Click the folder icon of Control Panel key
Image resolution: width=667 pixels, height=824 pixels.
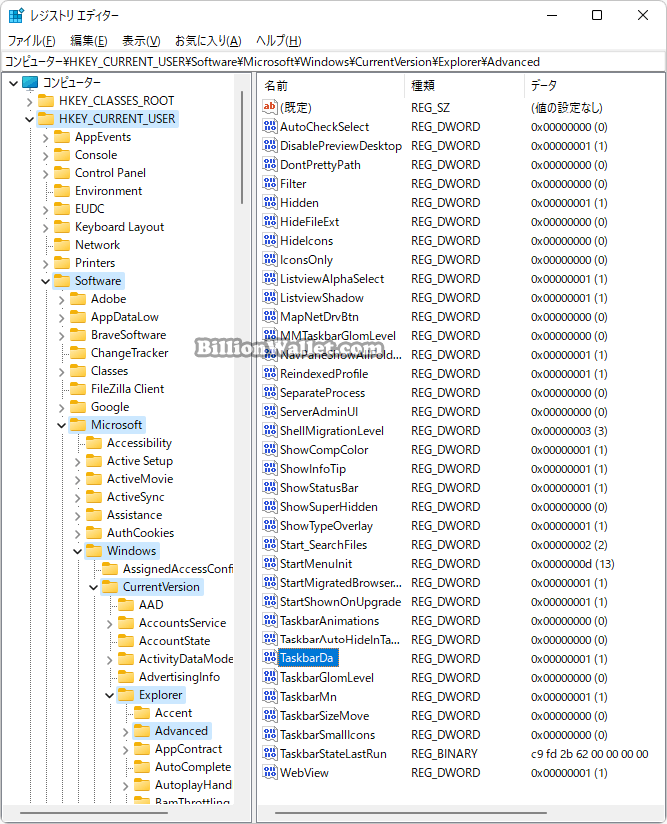(x=62, y=173)
